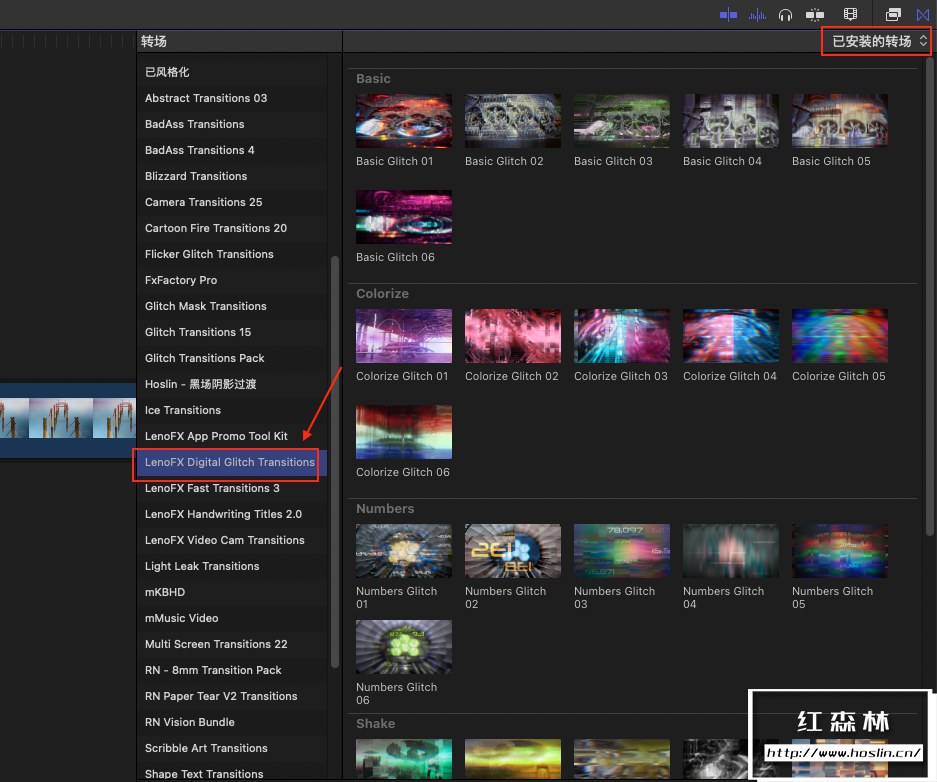This screenshot has width=937, height=782.
Task: Pick the Colorize Glitch 03 thumbnail
Action: (x=622, y=336)
